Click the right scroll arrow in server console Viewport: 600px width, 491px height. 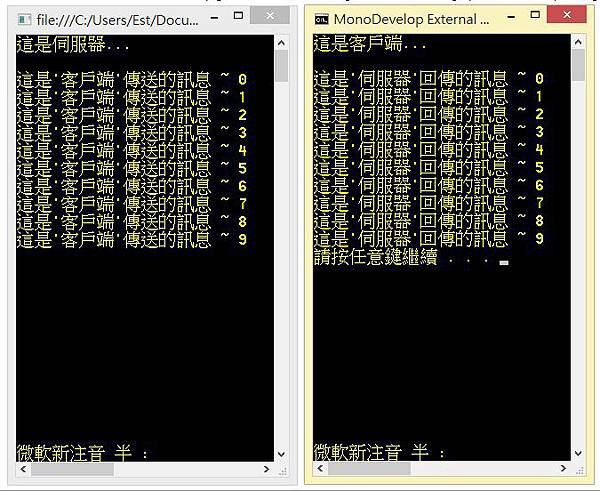(x=266, y=469)
